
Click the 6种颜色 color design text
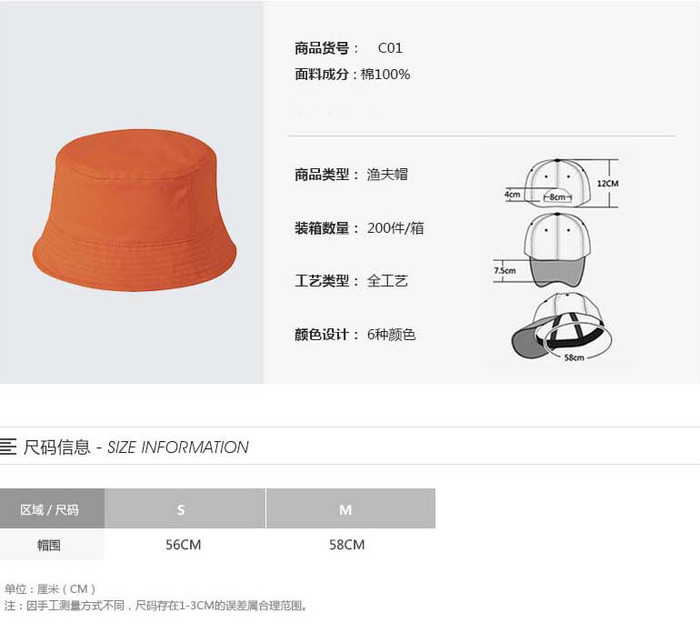click(391, 334)
